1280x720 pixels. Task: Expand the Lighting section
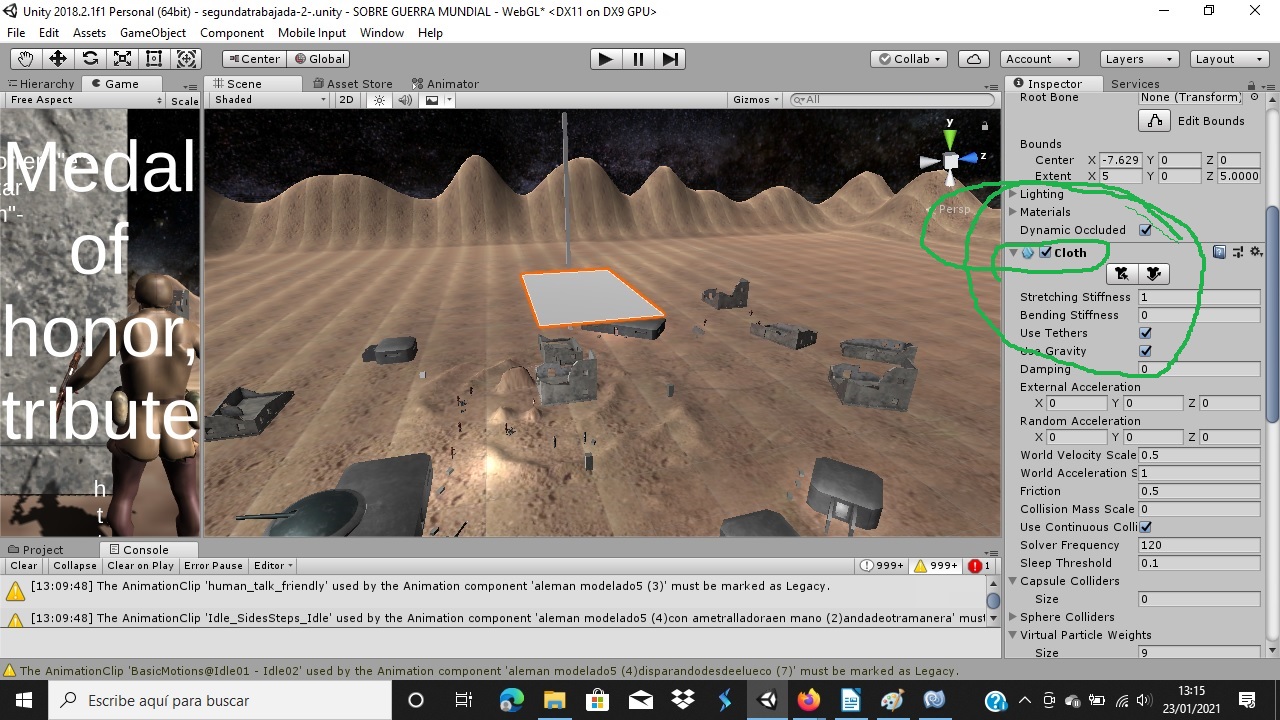tap(1013, 194)
